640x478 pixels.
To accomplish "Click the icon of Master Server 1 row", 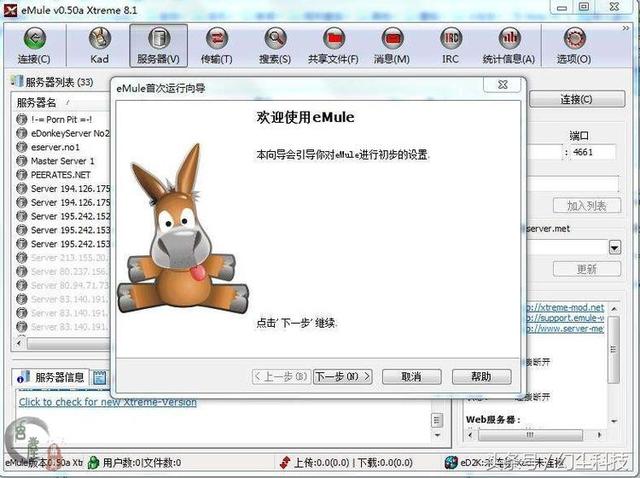I will point(22,161).
